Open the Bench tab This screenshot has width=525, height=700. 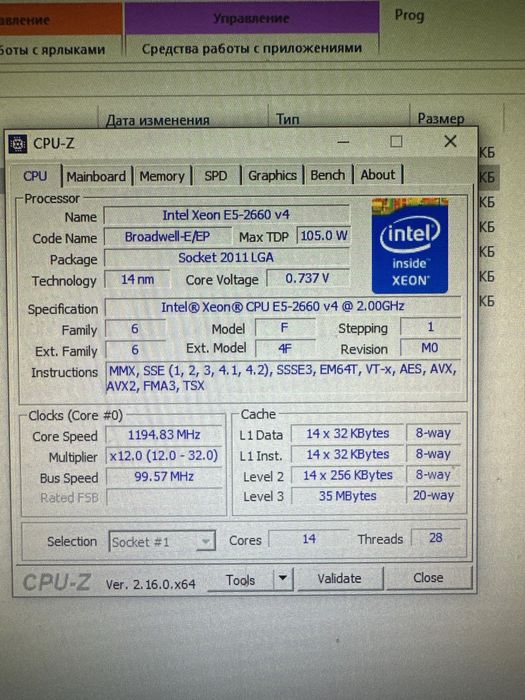click(x=328, y=175)
